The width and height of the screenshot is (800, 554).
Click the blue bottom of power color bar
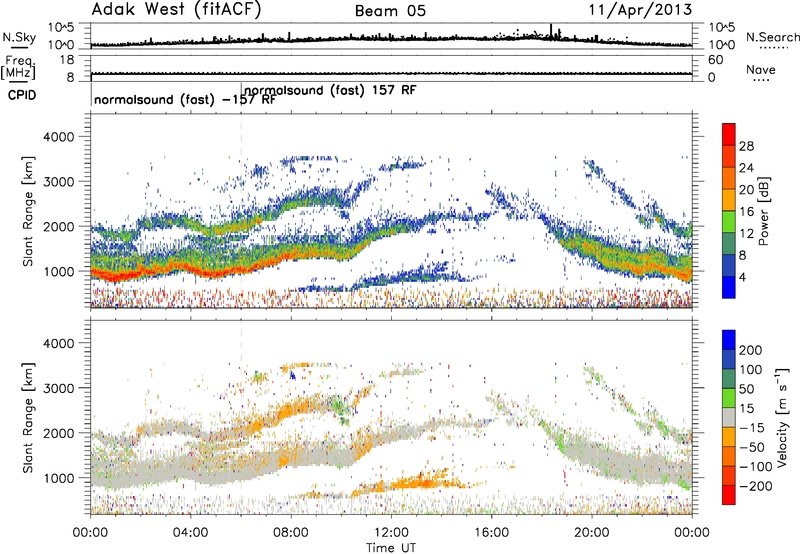click(729, 287)
